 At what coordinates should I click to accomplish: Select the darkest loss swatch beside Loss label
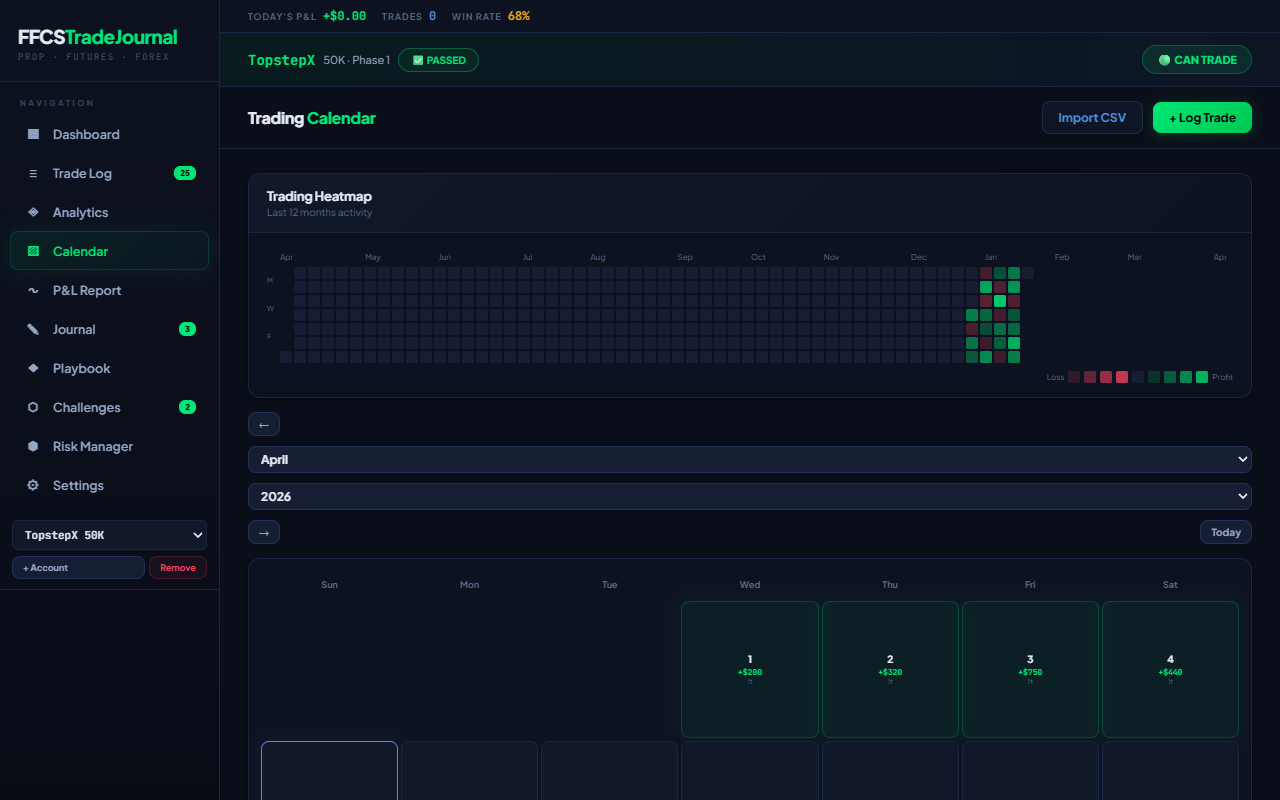(x=1074, y=377)
